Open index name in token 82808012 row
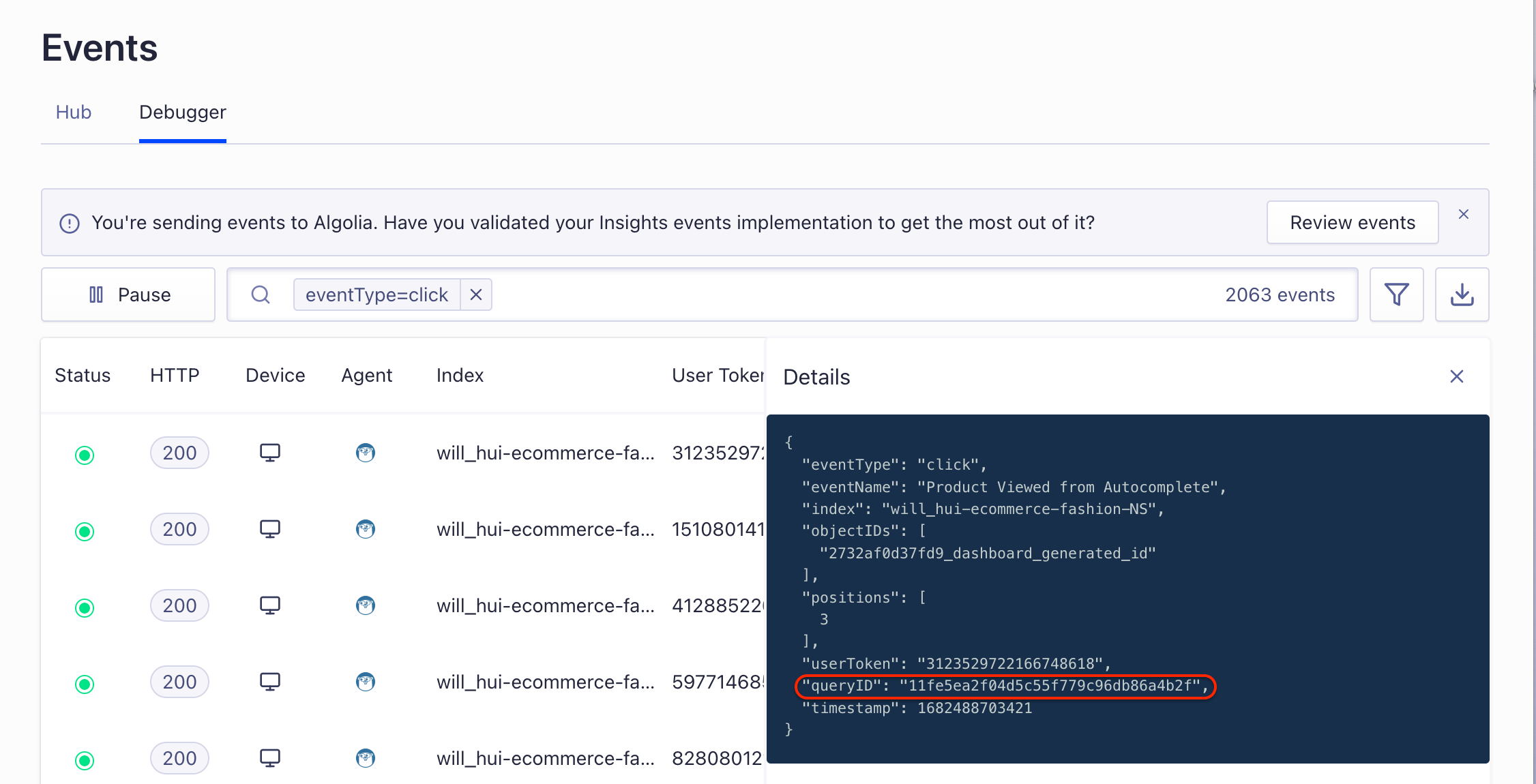Image resolution: width=1536 pixels, height=784 pixels. pos(545,758)
